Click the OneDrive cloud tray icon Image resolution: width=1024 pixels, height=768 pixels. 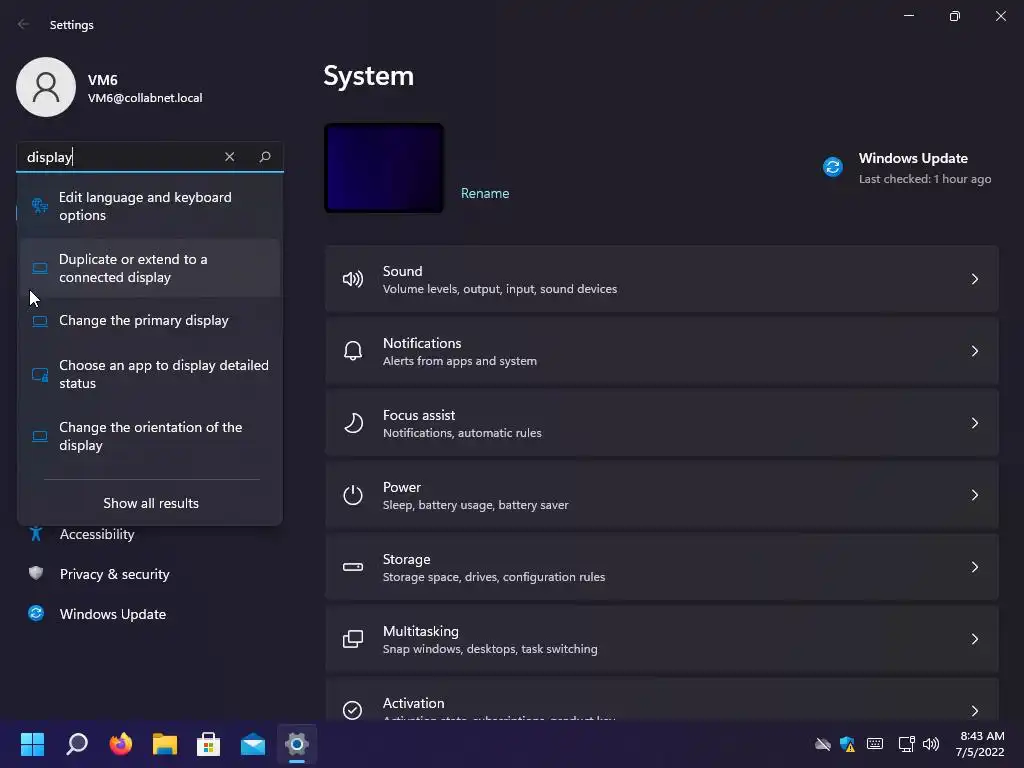point(823,744)
